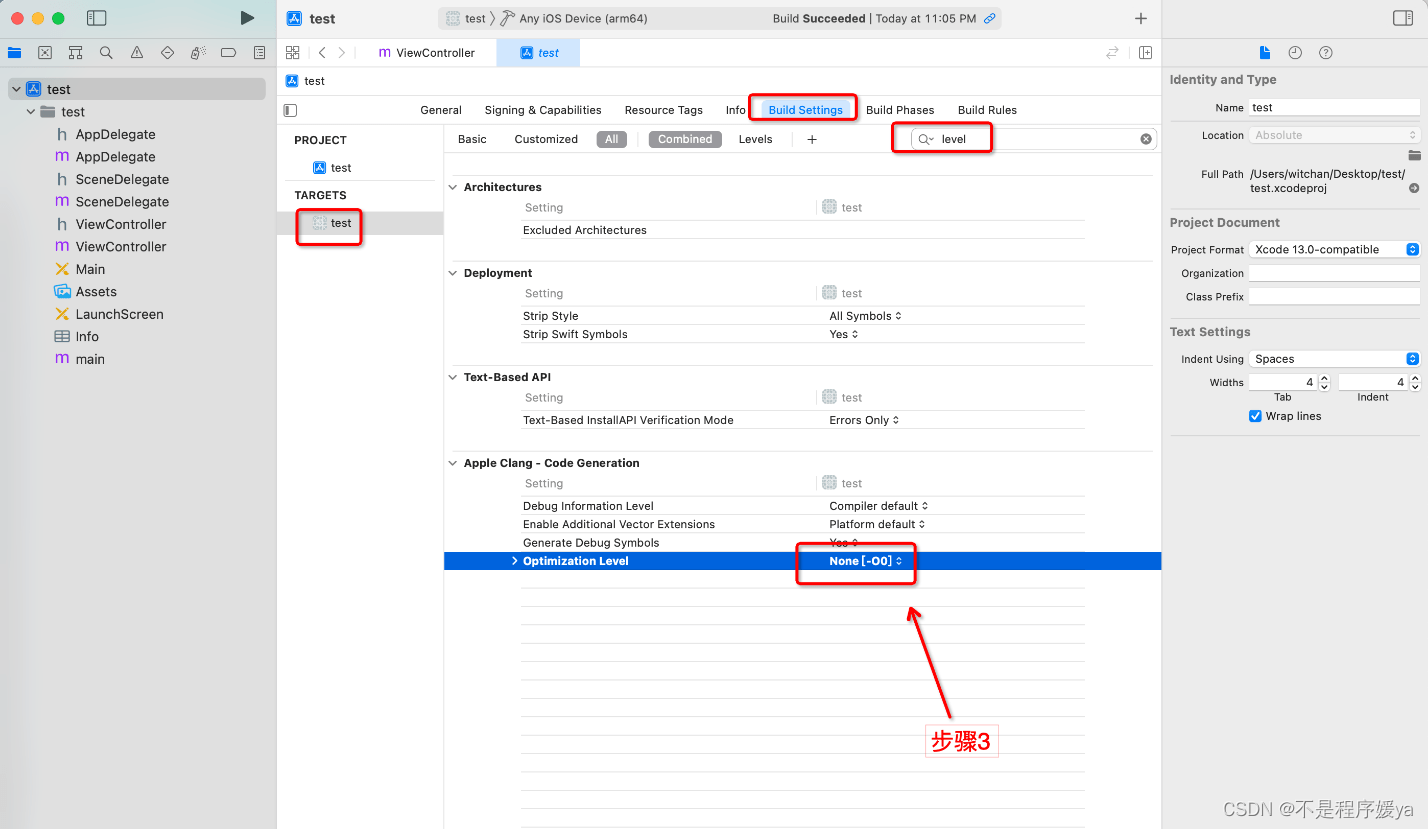Select the test scheme in toolbar
This screenshot has width=1428, height=829.
point(466,18)
